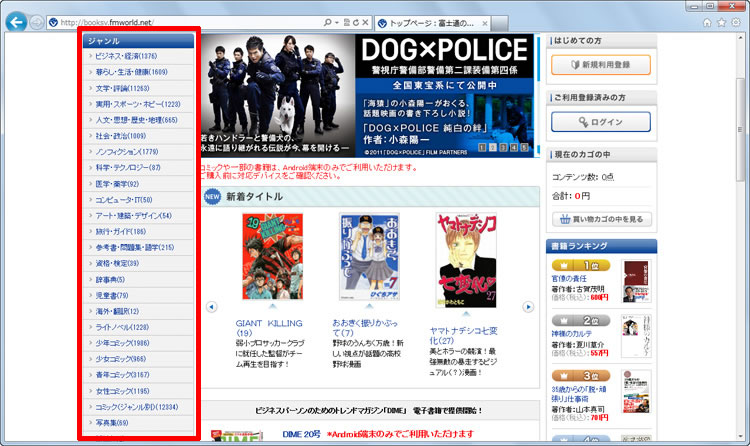Show previous titles with left carousel arrow
This screenshot has width=750, height=446.
coord(212,307)
